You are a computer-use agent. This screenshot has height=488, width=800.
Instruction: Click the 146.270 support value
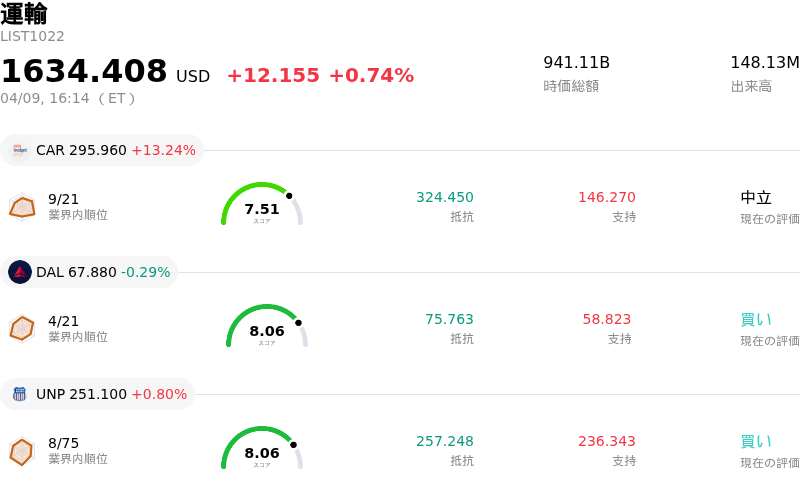click(x=607, y=197)
